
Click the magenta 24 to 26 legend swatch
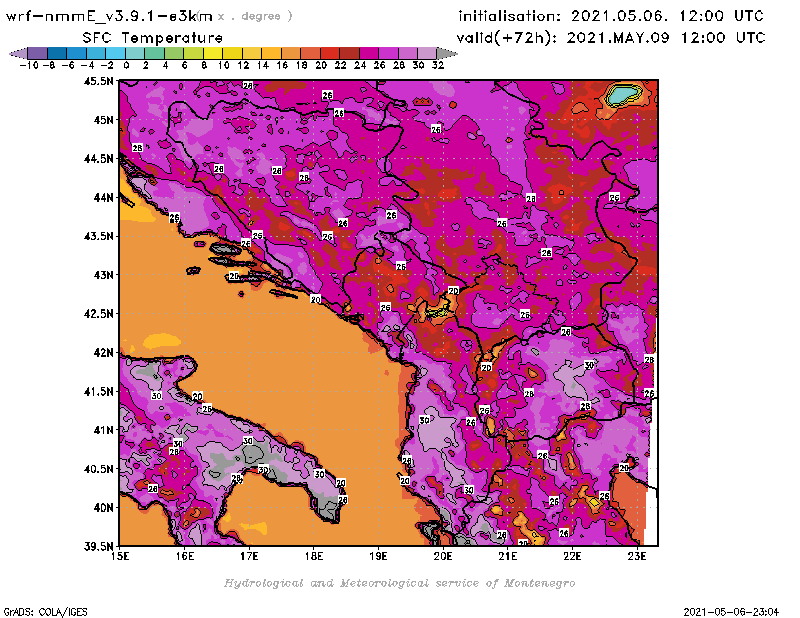(368, 53)
